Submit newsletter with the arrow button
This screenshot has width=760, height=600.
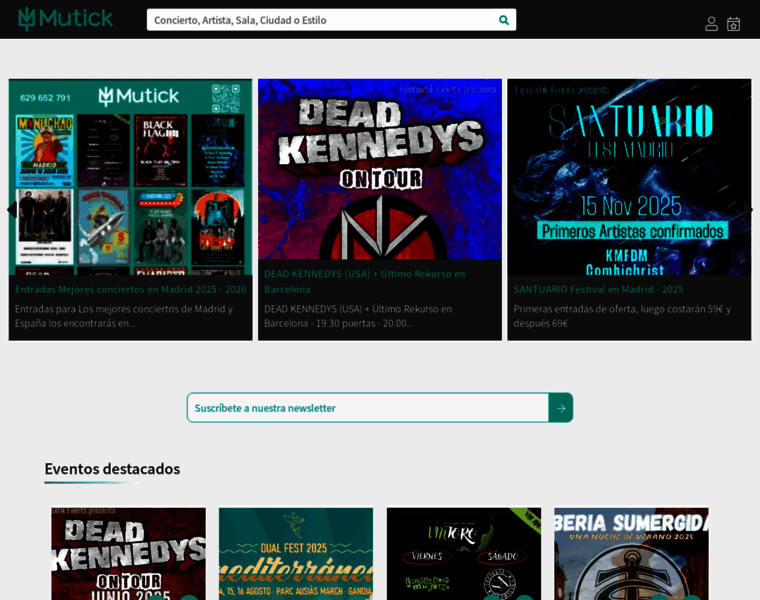561,408
